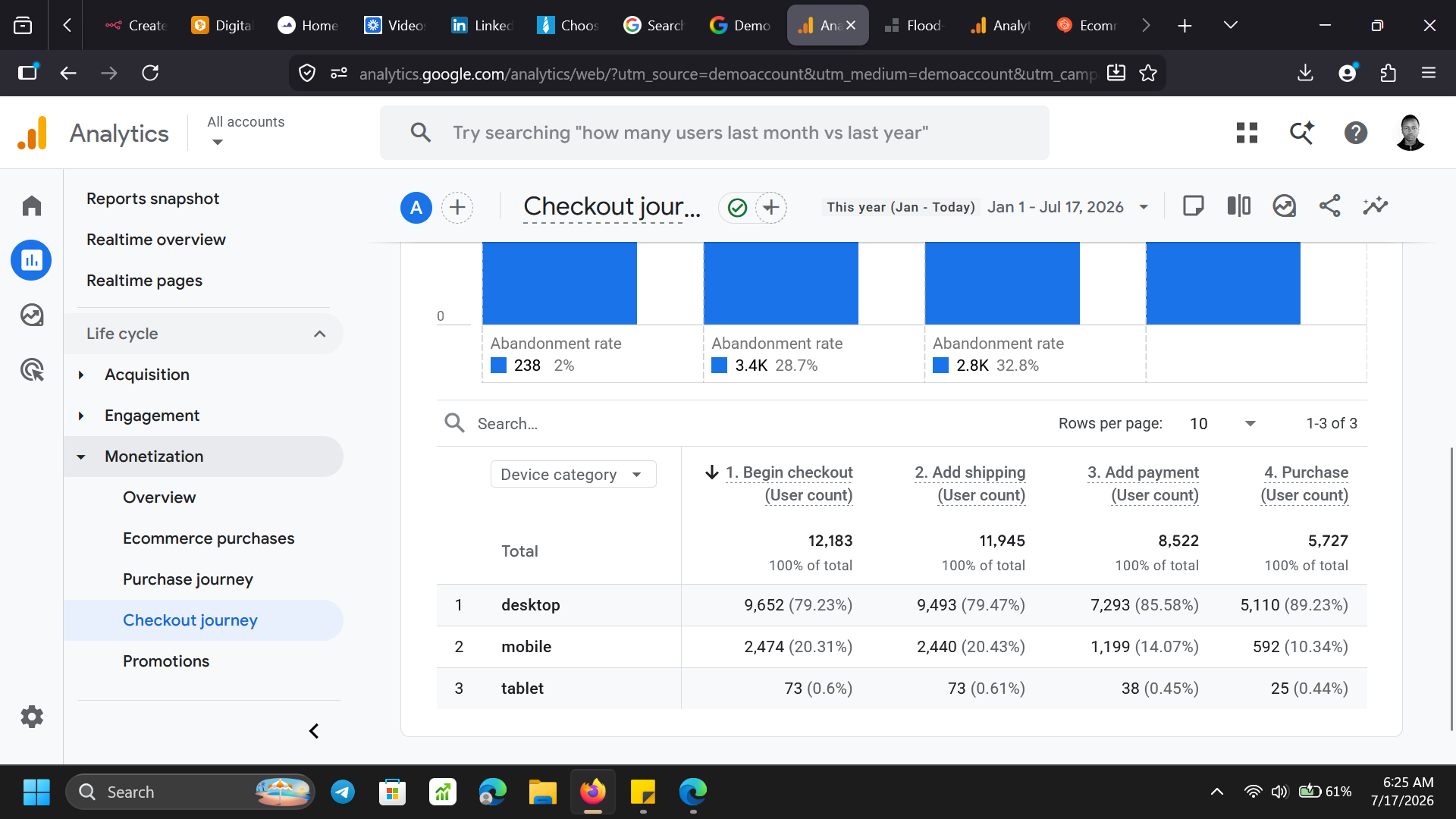Collapse the Monetization section
This screenshot has width=1456, height=819.
click(81, 457)
